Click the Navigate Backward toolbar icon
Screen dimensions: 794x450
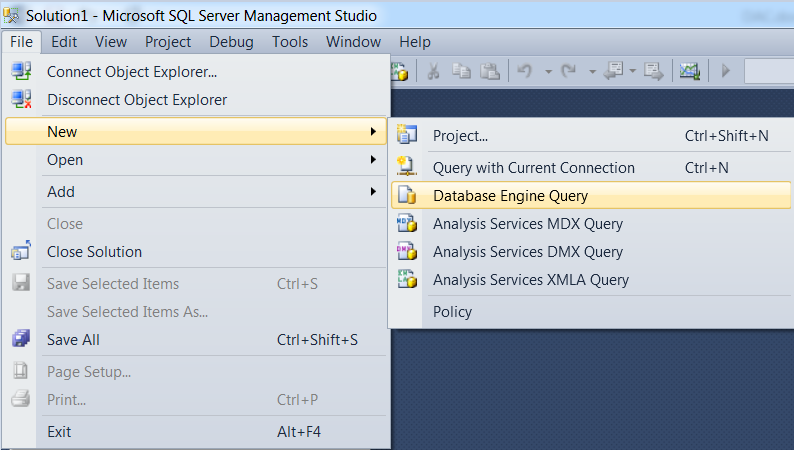point(614,71)
